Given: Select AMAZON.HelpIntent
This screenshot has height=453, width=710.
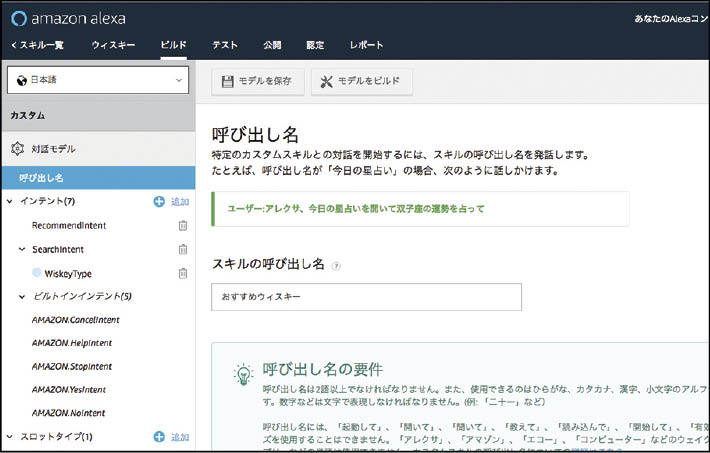Looking at the screenshot, I should 72,343.
